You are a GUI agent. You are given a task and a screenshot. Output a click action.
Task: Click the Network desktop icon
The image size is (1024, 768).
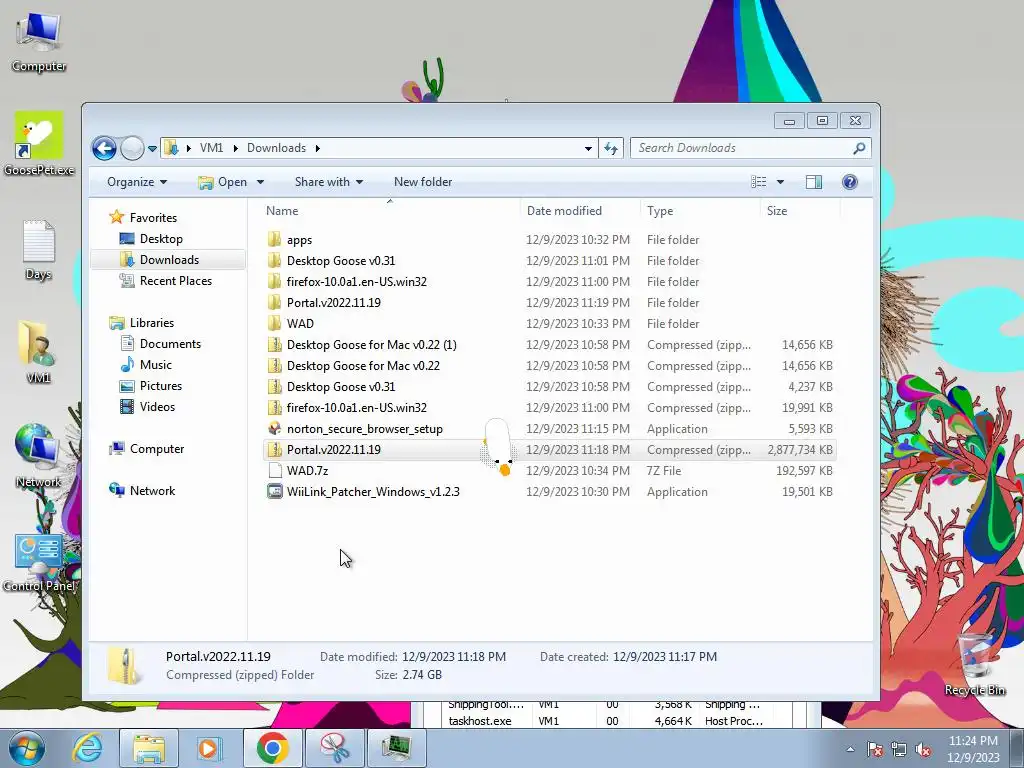(x=38, y=456)
